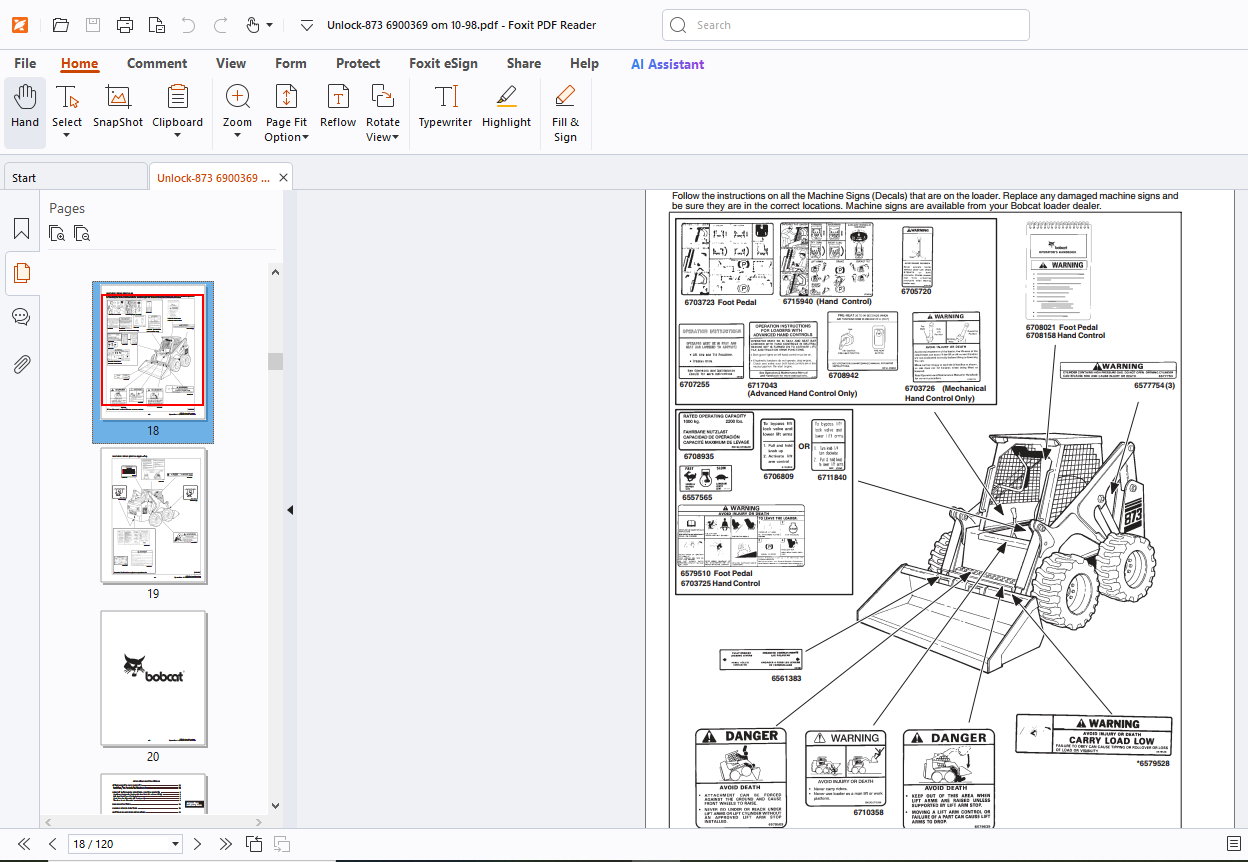Viewport: 1248px width, 862px height.
Task: Switch to the Start tab
Action: [x=75, y=177]
